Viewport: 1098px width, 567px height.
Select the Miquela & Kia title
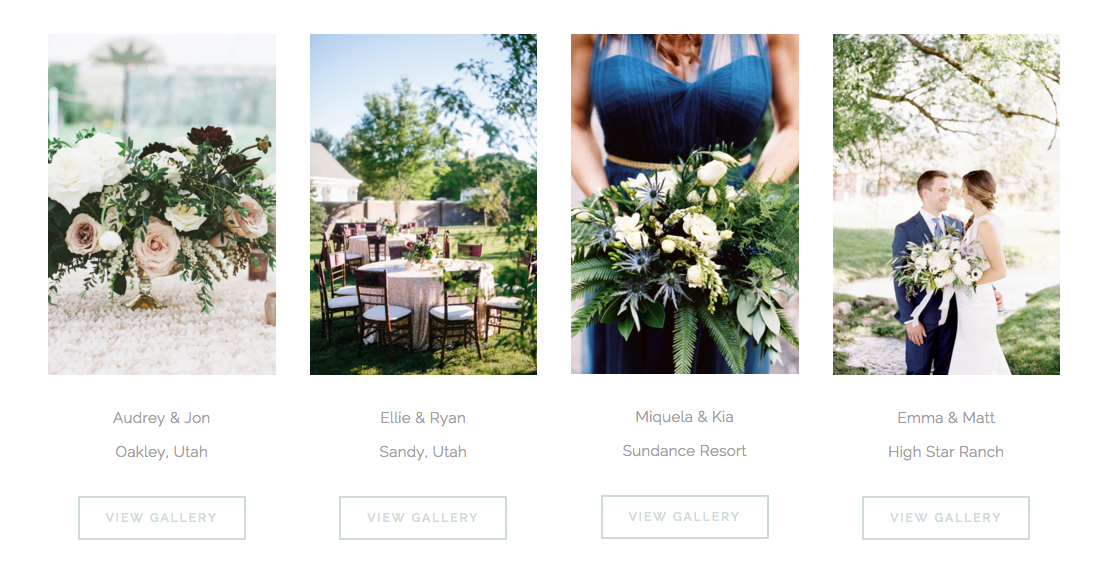(x=685, y=416)
